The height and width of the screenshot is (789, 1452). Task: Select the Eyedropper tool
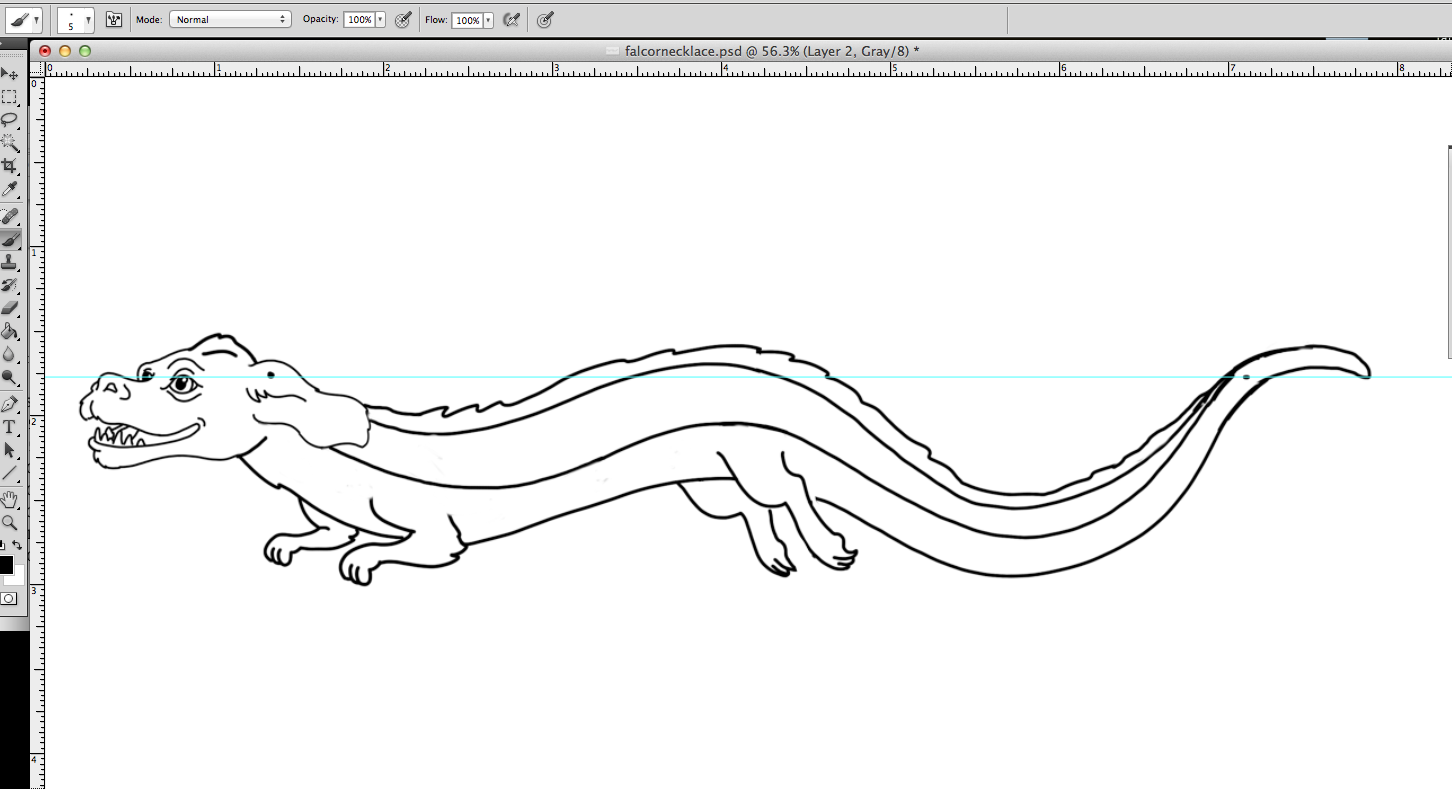pos(10,189)
